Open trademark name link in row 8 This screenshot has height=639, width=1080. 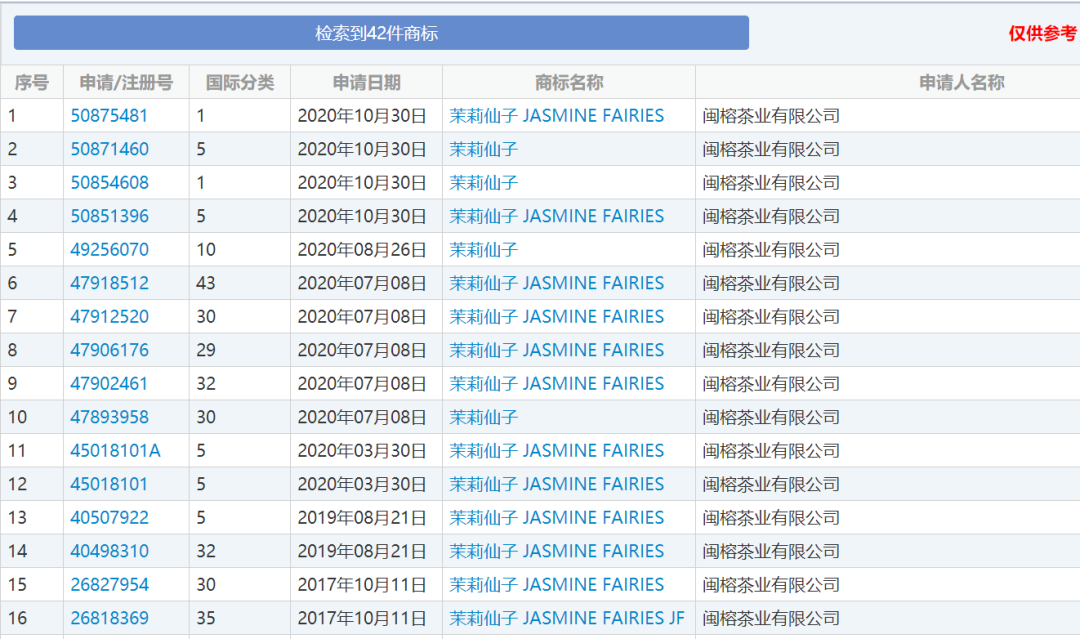pyautogui.click(x=557, y=350)
